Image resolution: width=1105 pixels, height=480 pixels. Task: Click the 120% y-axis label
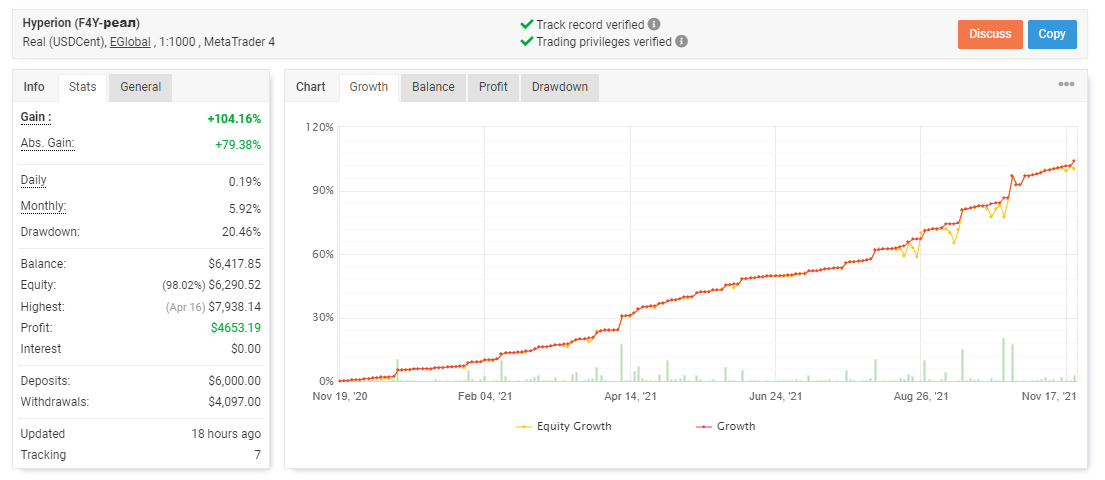pos(320,128)
